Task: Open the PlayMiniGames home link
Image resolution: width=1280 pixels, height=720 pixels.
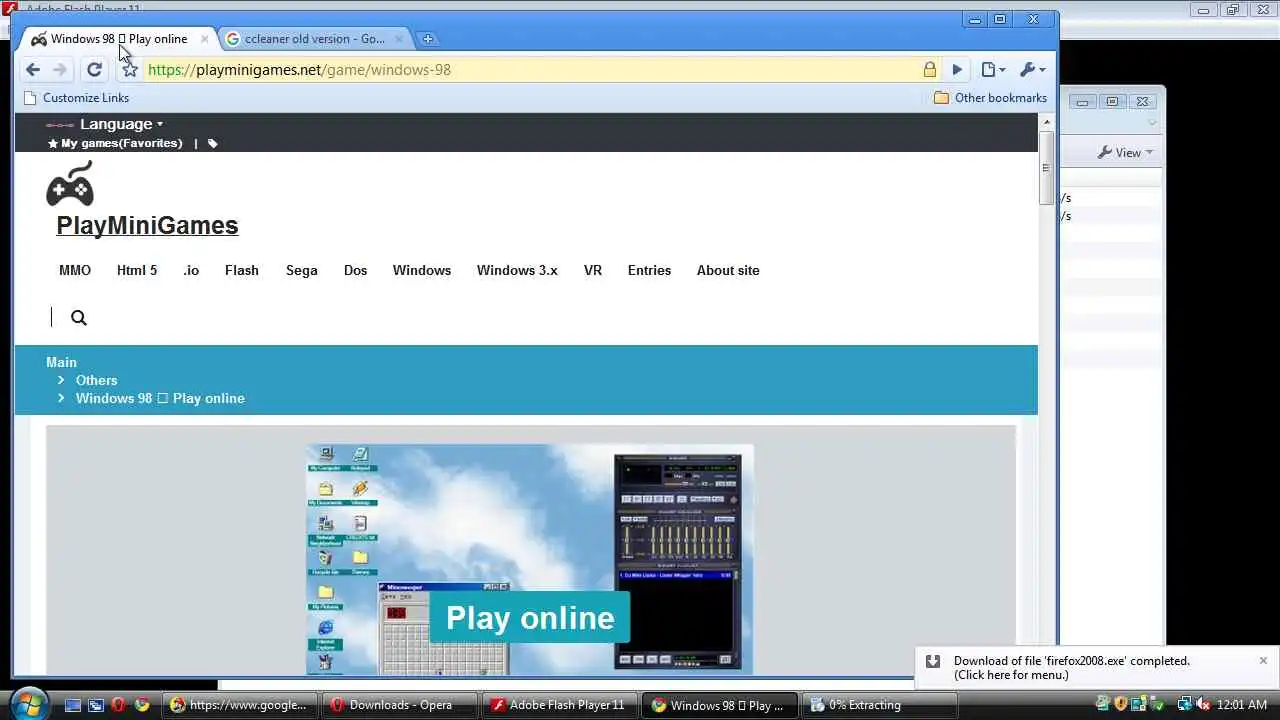Action: click(147, 225)
